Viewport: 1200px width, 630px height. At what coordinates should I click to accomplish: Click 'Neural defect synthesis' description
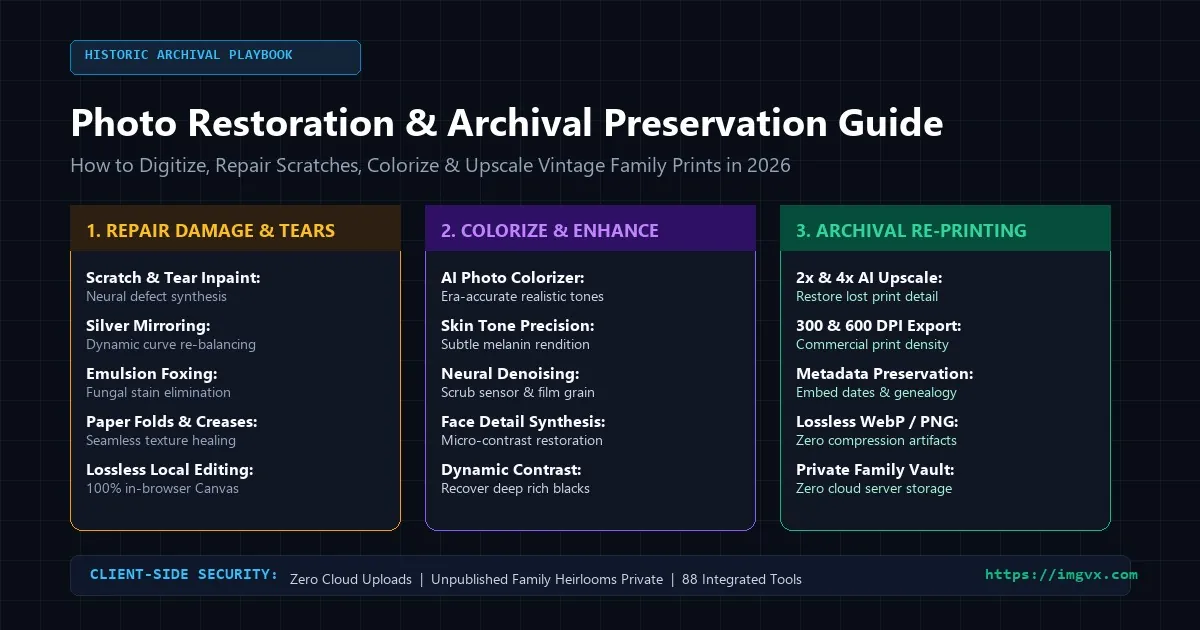[156, 297]
